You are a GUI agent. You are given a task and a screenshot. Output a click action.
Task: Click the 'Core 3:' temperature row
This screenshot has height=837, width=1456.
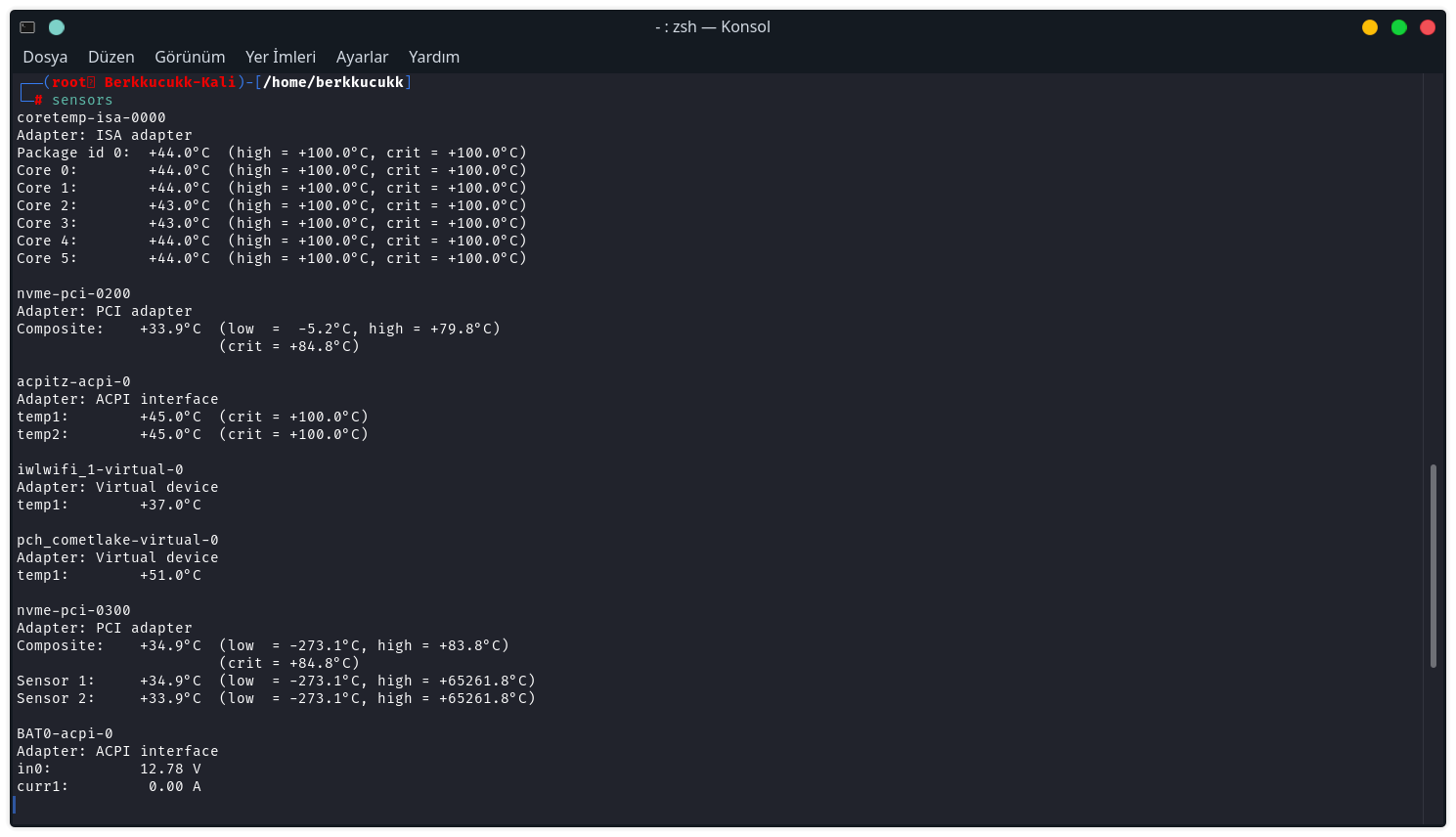[272, 223]
